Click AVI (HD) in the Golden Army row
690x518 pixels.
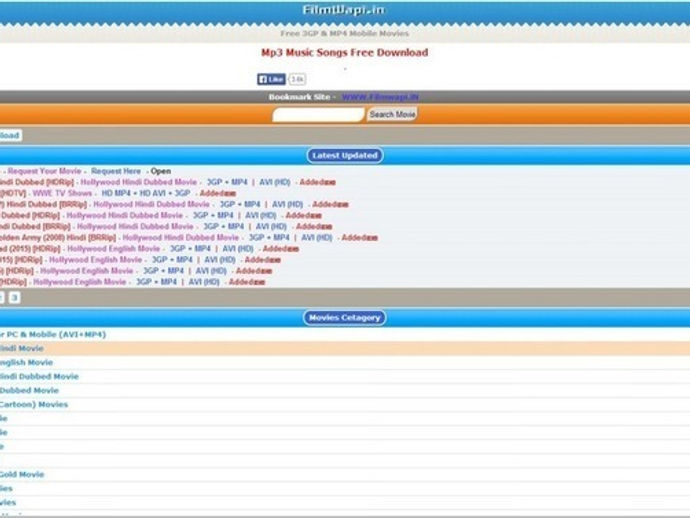316,238
